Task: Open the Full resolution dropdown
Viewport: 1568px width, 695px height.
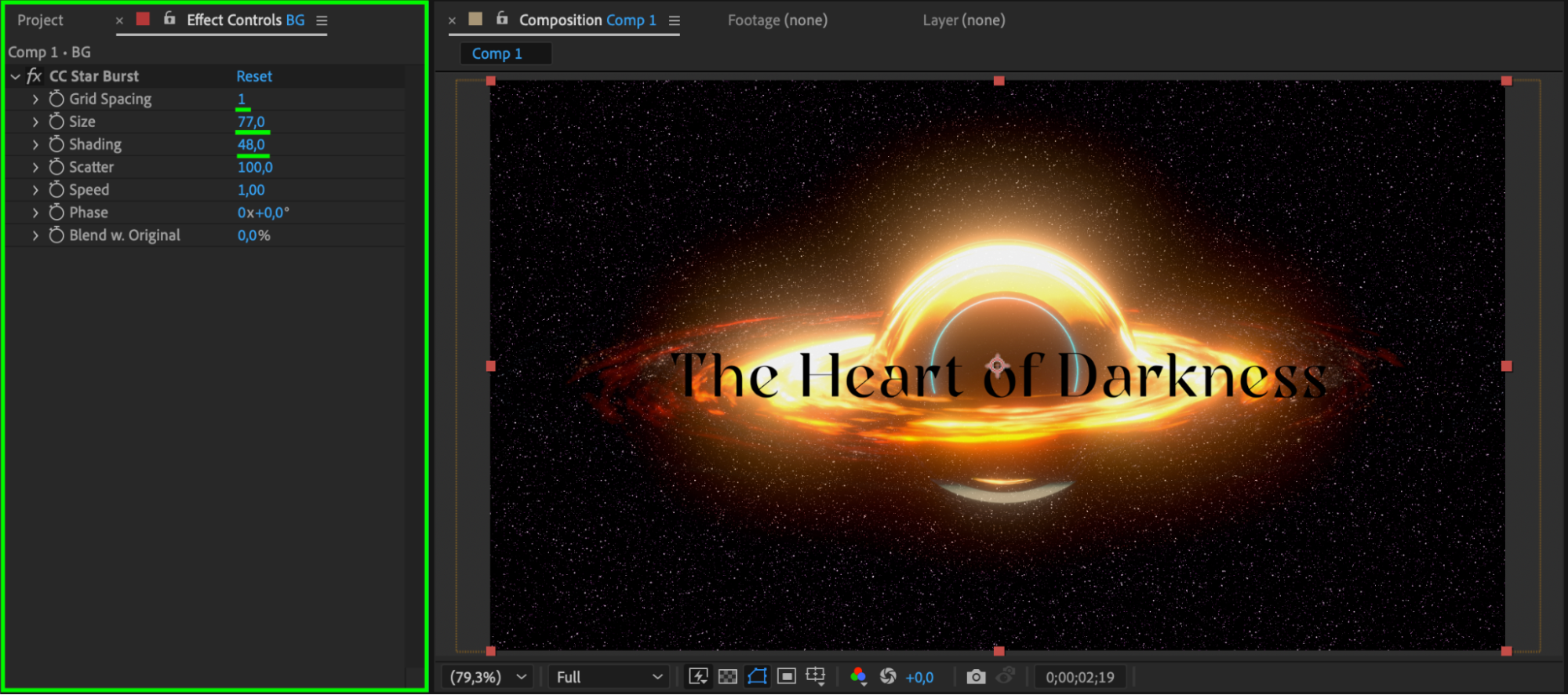Action: click(609, 677)
